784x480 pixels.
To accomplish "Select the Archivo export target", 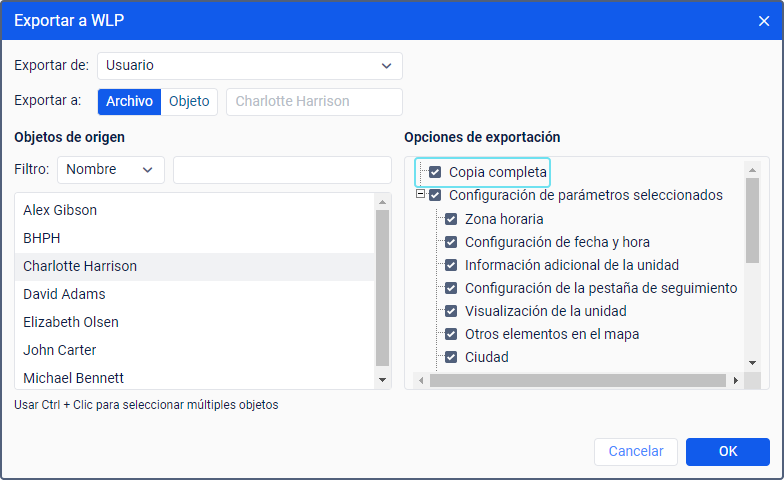I will tap(129, 102).
